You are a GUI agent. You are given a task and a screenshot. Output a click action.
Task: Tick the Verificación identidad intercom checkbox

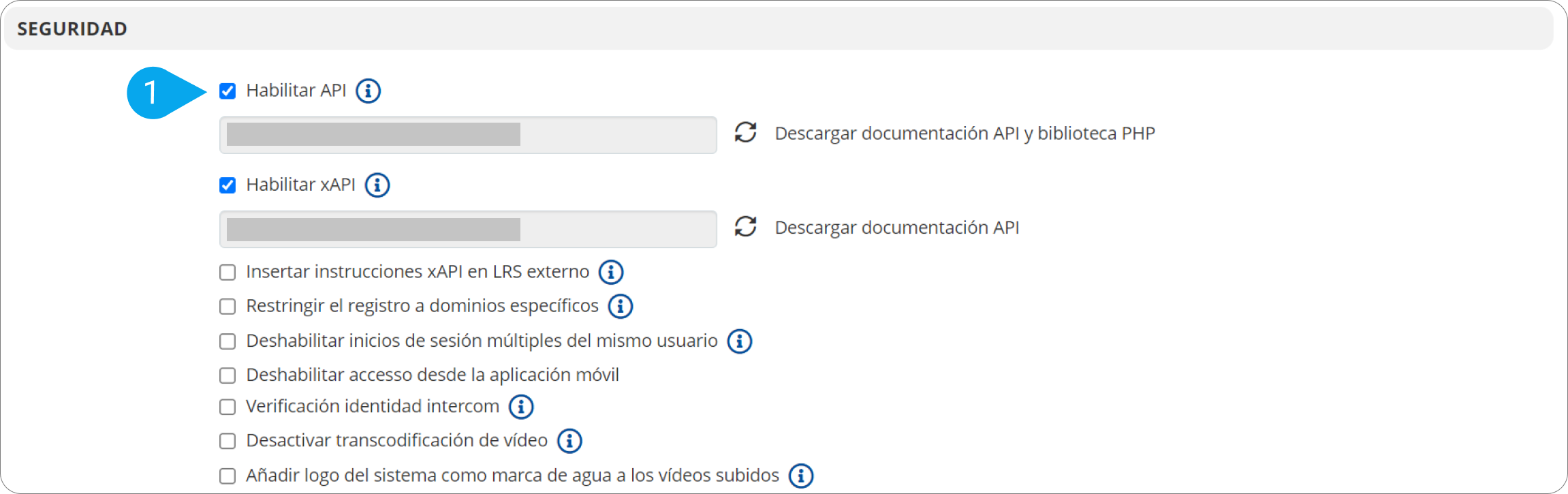tap(228, 407)
